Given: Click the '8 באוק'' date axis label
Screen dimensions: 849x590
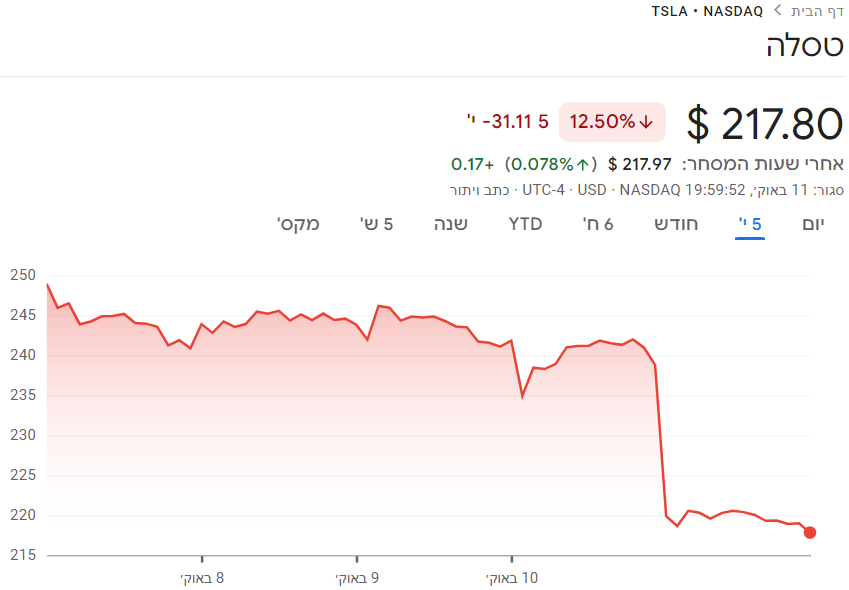Looking at the screenshot, I should click(x=202, y=578).
